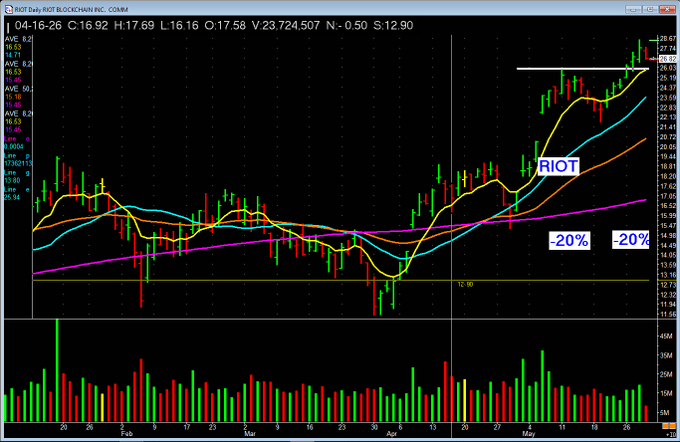Click the tallest green volume bar near January 20
The height and width of the screenshot is (442, 680).
pyautogui.click(x=57, y=370)
